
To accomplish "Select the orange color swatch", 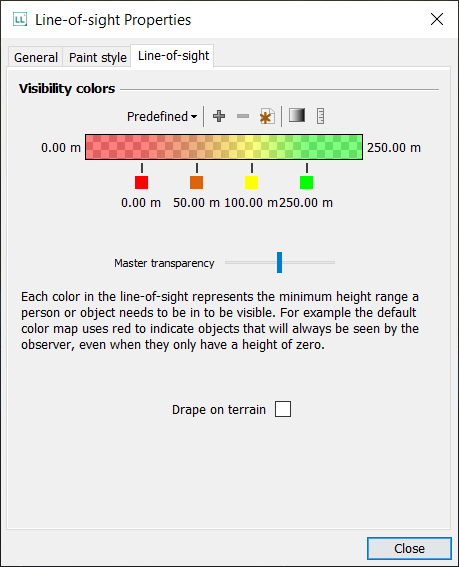I will (x=196, y=182).
